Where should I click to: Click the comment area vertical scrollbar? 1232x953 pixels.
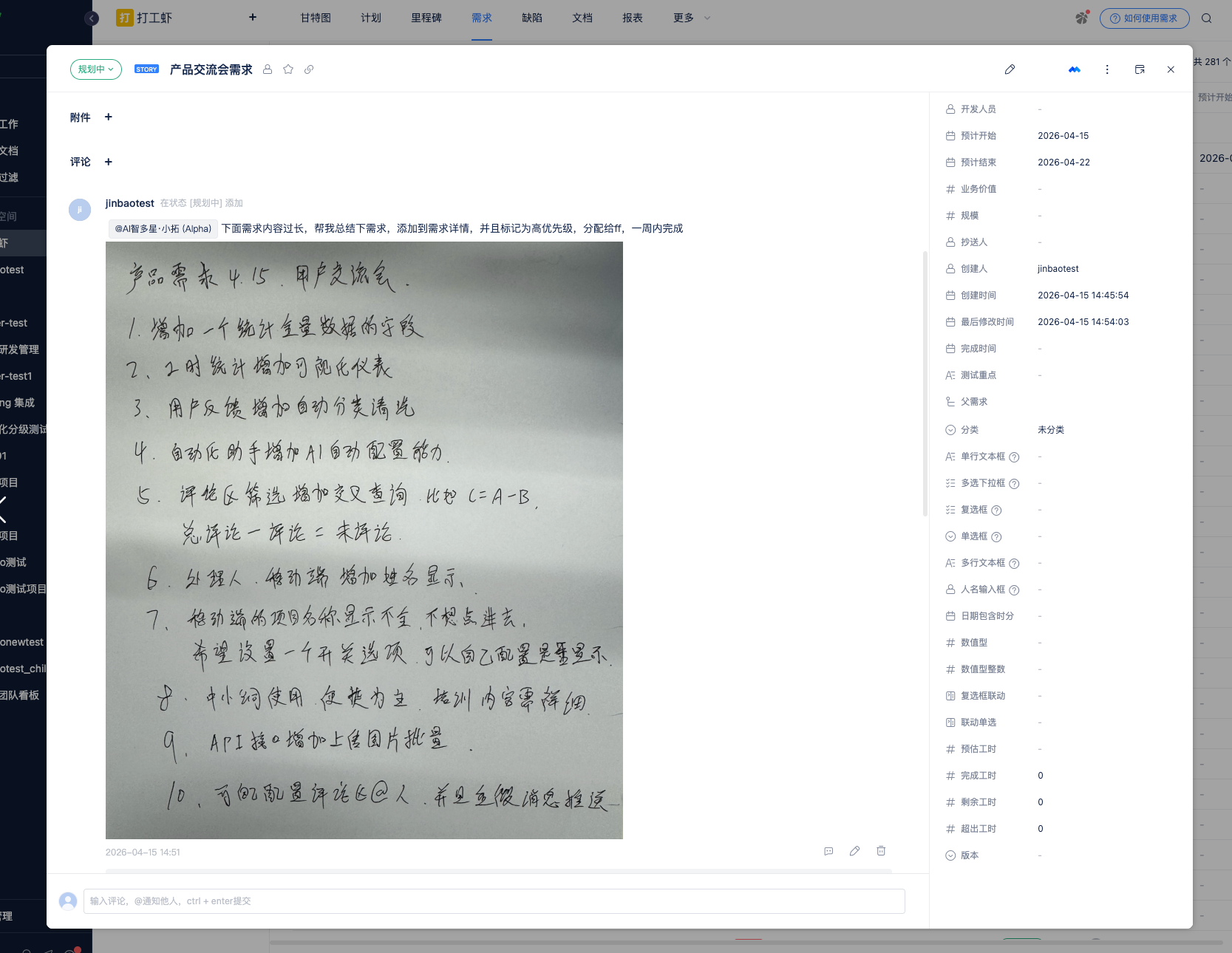925,384
